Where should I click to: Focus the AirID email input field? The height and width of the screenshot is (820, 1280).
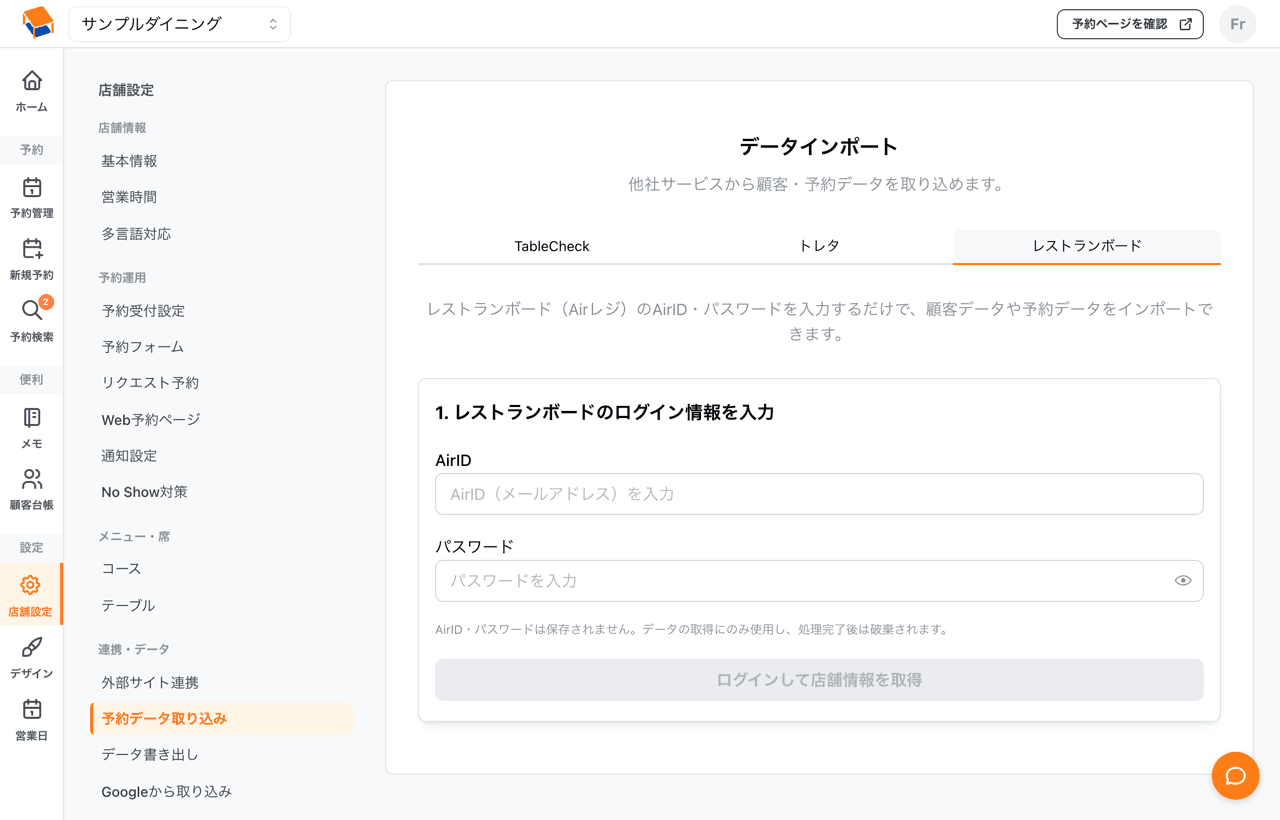coord(819,494)
